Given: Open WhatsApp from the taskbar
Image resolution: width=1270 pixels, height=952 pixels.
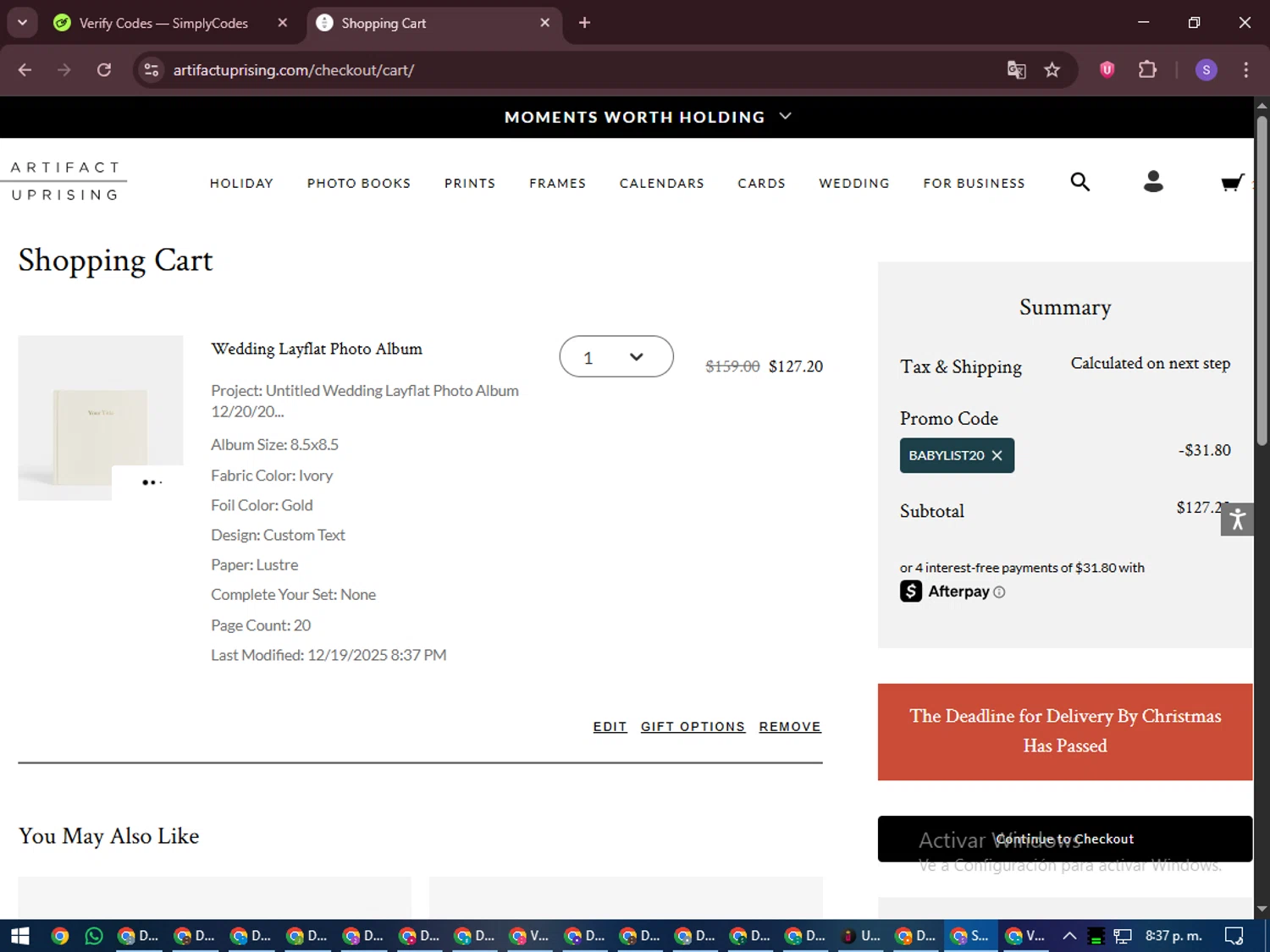Looking at the screenshot, I should click(x=94, y=936).
